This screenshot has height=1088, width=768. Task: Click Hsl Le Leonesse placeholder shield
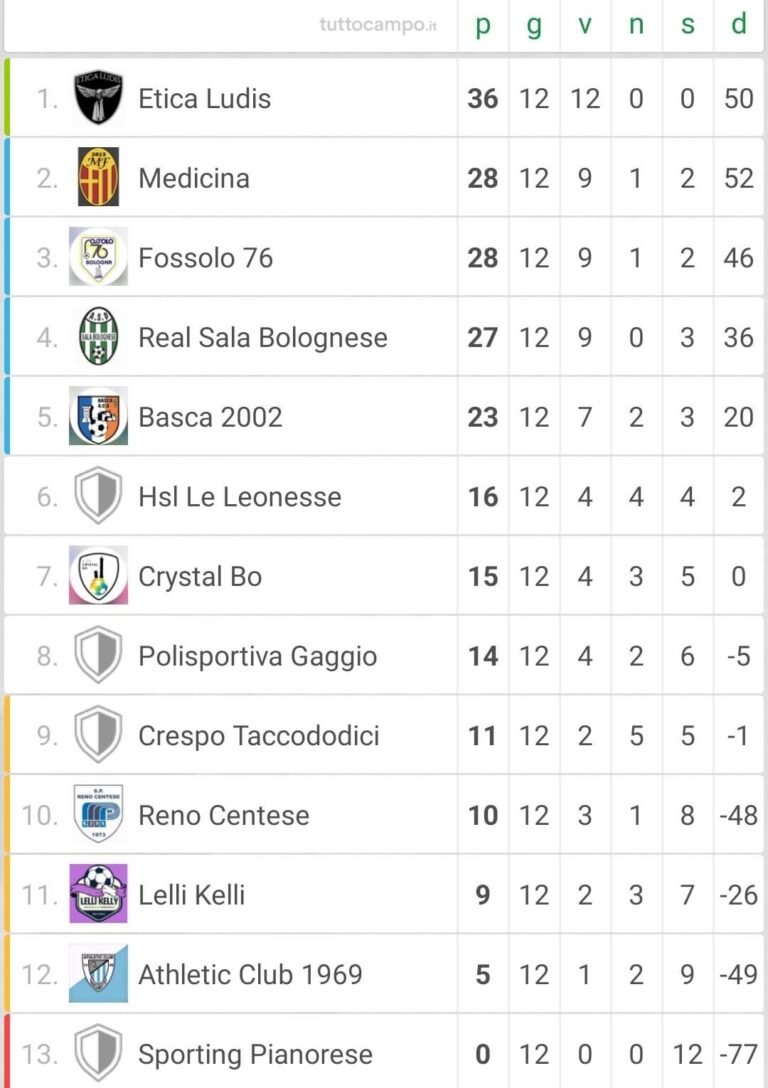(98, 495)
